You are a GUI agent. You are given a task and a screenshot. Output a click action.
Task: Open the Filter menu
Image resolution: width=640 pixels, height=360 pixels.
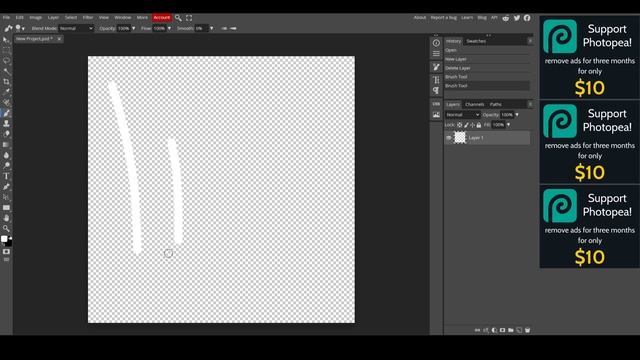click(x=88, y=18)
